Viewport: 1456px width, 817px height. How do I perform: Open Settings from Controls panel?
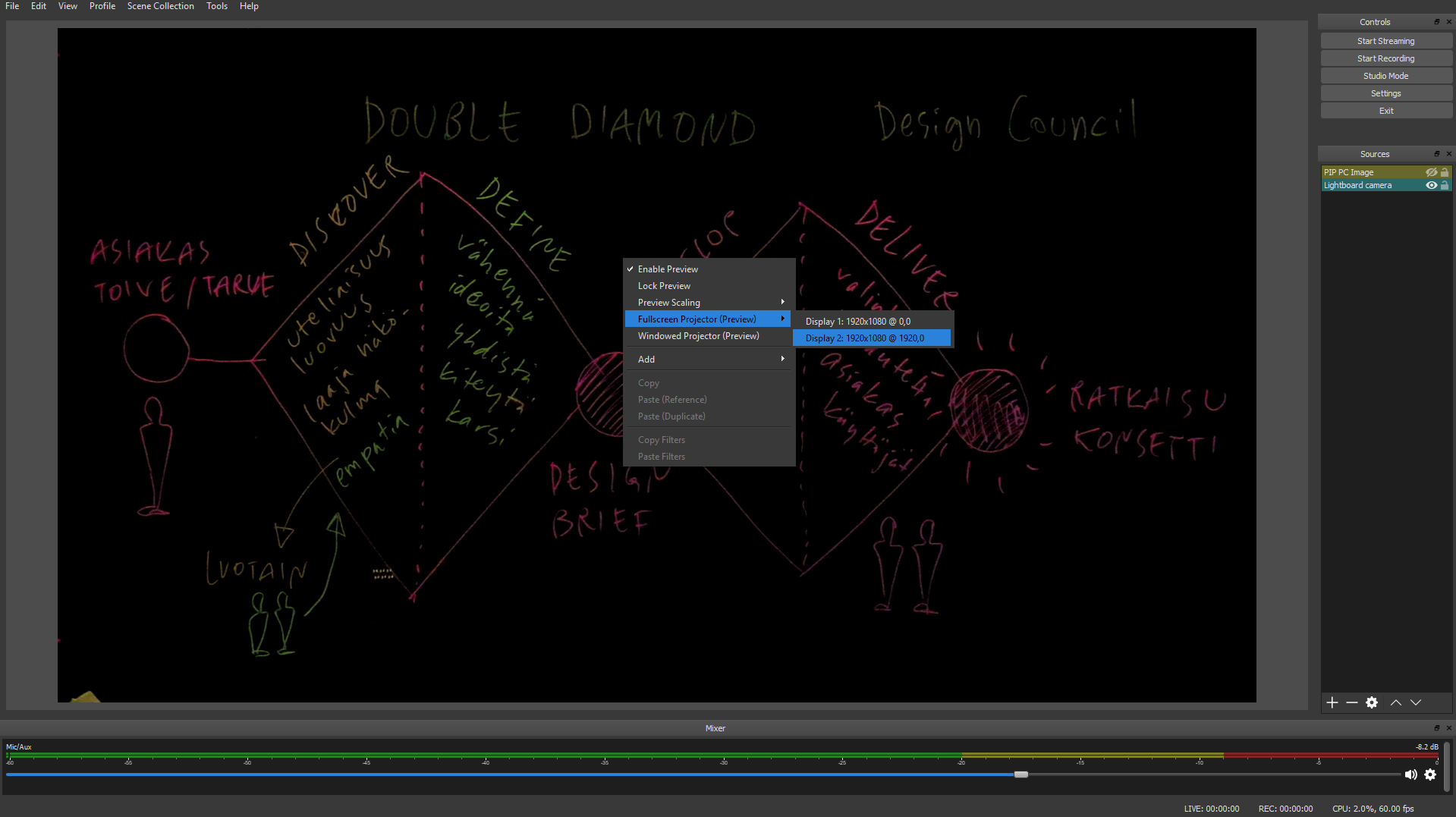pyautogui.click(x=1386, y=93)
